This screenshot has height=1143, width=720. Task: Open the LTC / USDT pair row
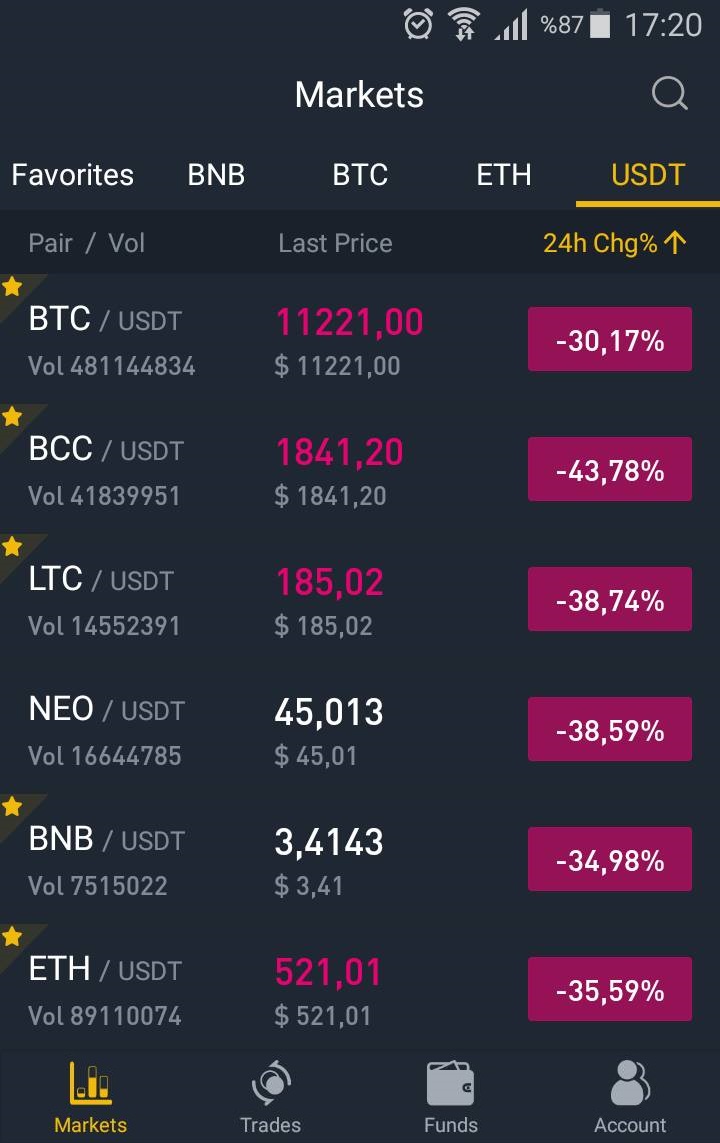360,600
